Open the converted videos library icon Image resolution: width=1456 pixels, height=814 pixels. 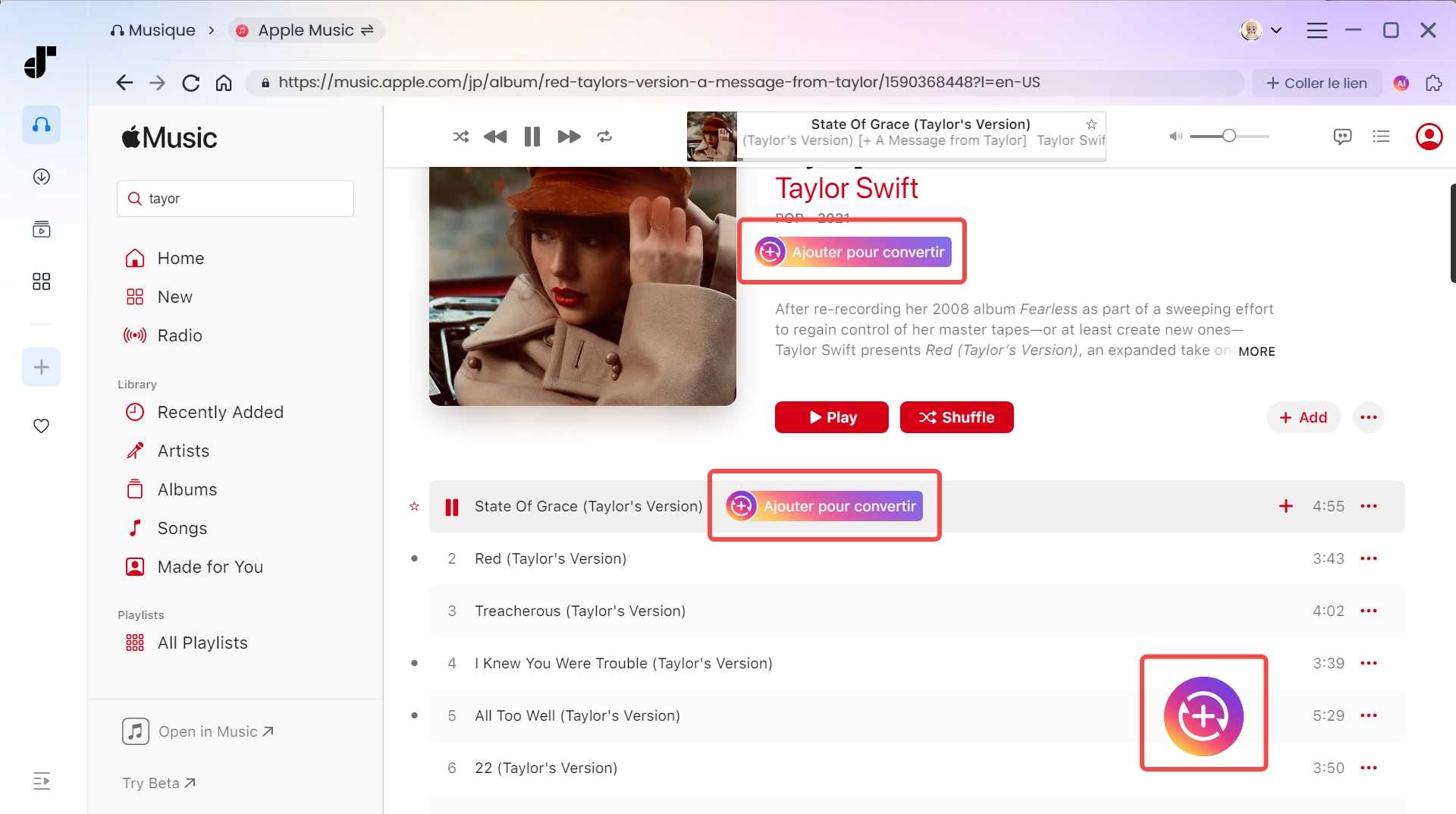[x=41, y=229]
